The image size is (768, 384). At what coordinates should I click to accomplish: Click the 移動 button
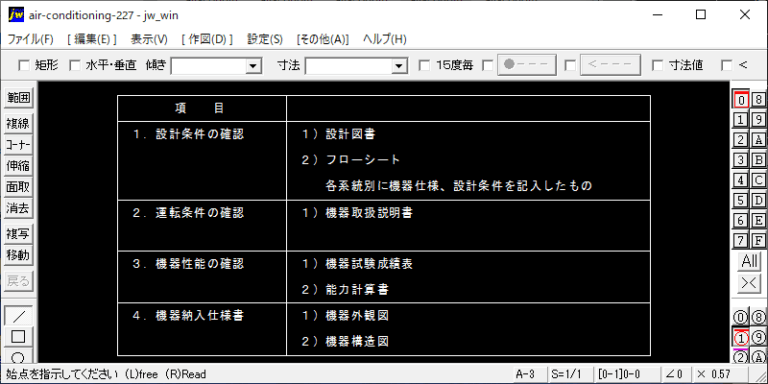(18, 255)
